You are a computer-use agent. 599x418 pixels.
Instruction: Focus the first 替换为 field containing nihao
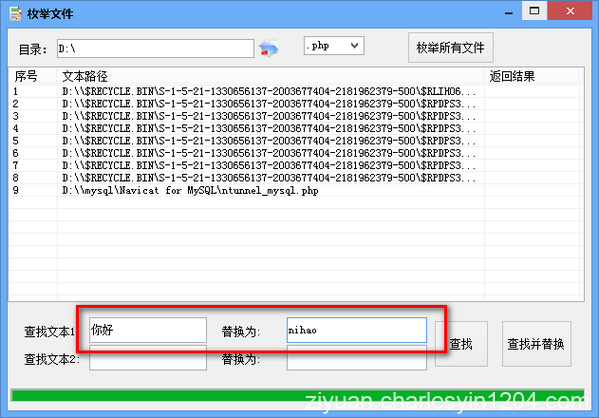click(356, 330)
